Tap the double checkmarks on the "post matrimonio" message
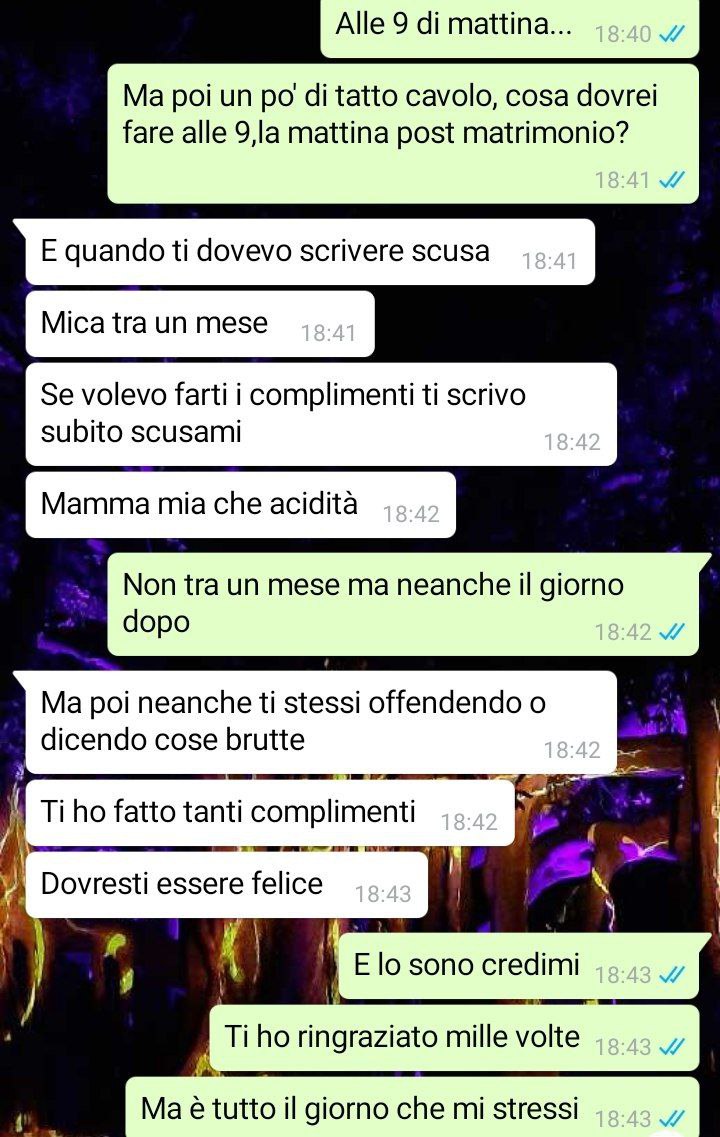 coord(671,179)
